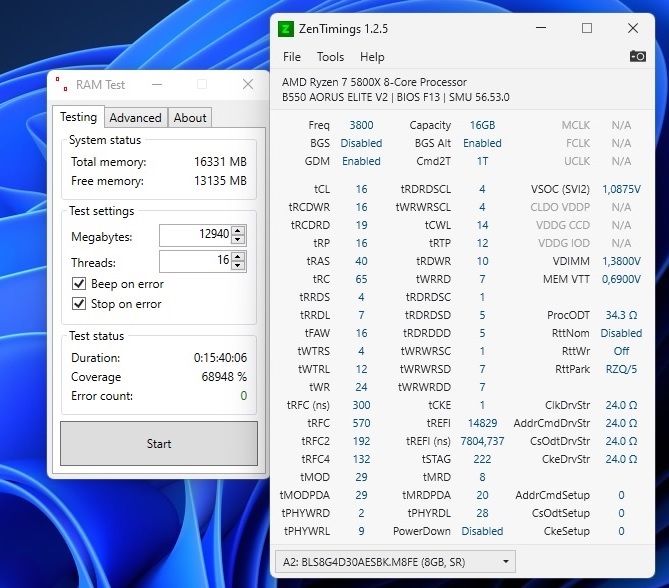
Task: Open the memory module A2 dropdown
Action: [395, 562]
